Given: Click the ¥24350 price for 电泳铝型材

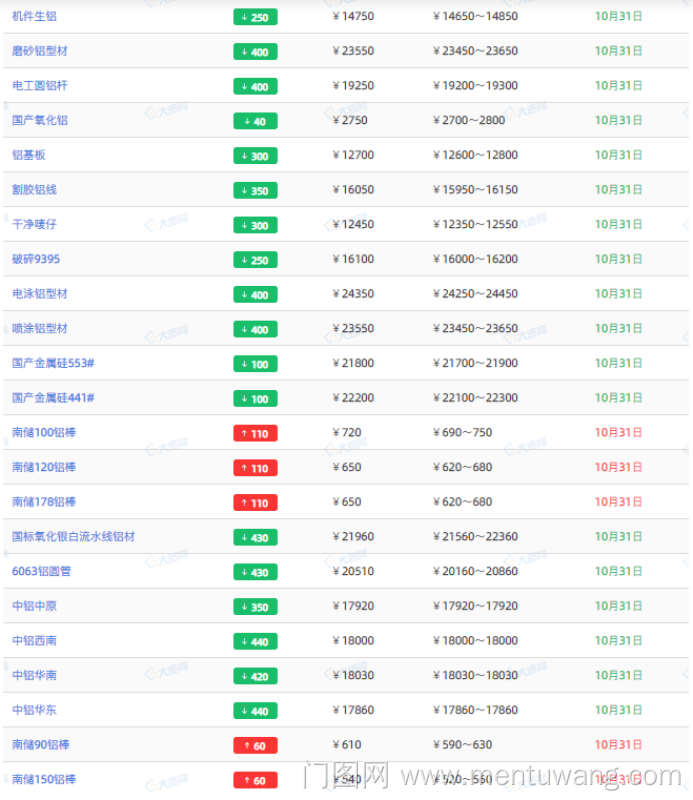Looking at the screenshot, I should pyautogui.click(x=353, y=294).
